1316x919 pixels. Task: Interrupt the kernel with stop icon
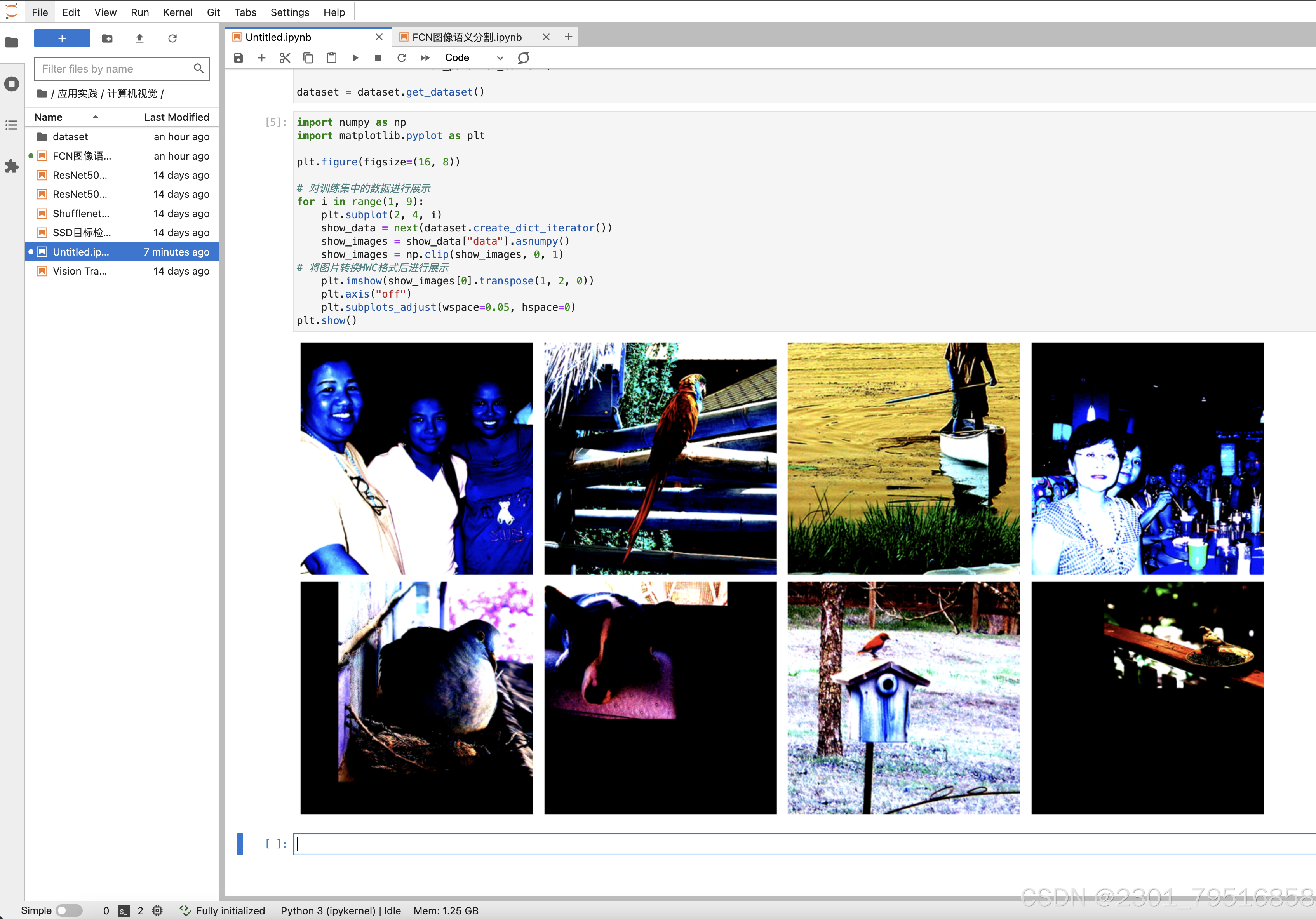378,58
